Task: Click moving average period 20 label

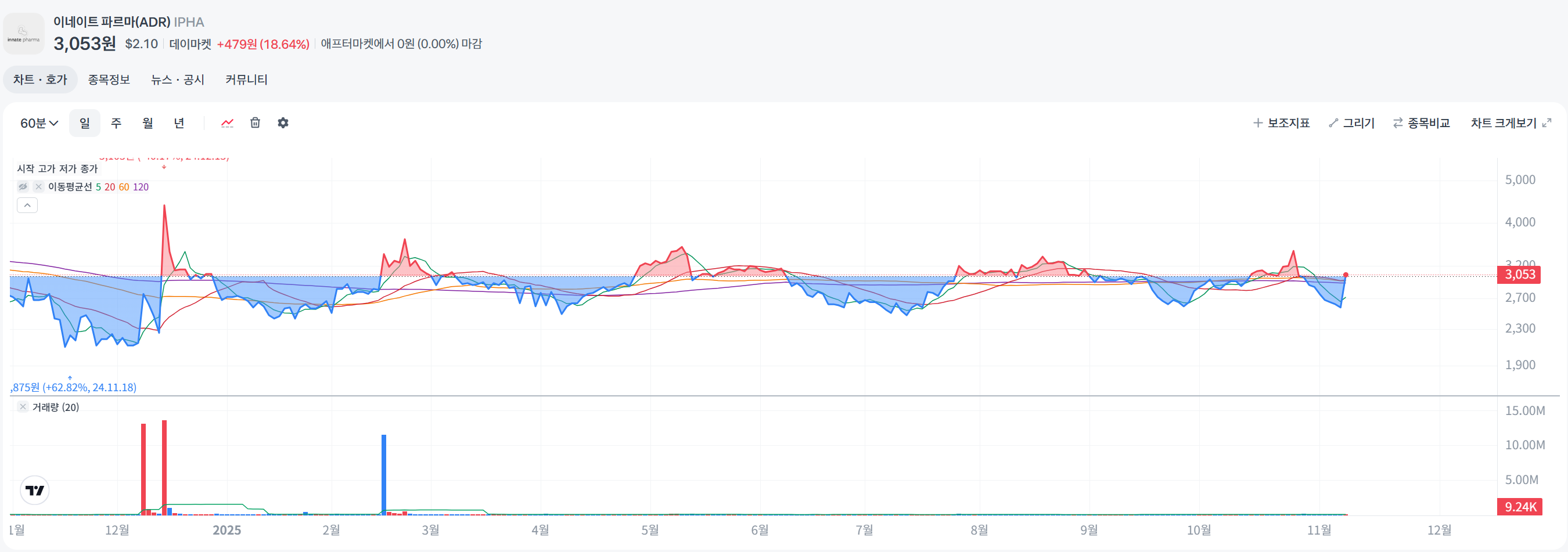Action: pos(110,187)
